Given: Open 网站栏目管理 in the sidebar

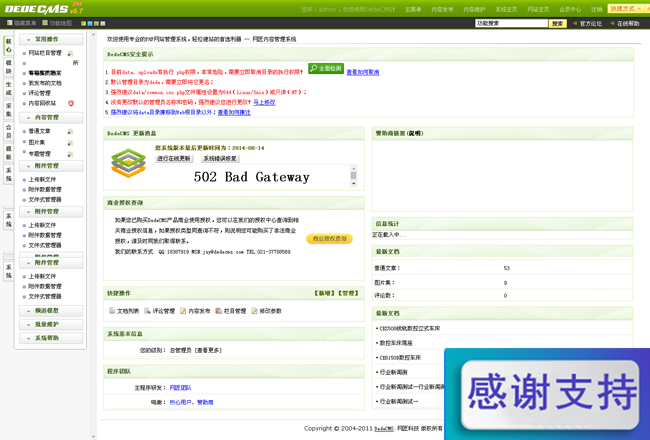Looking at the screenshot, I should pos(45,53).
